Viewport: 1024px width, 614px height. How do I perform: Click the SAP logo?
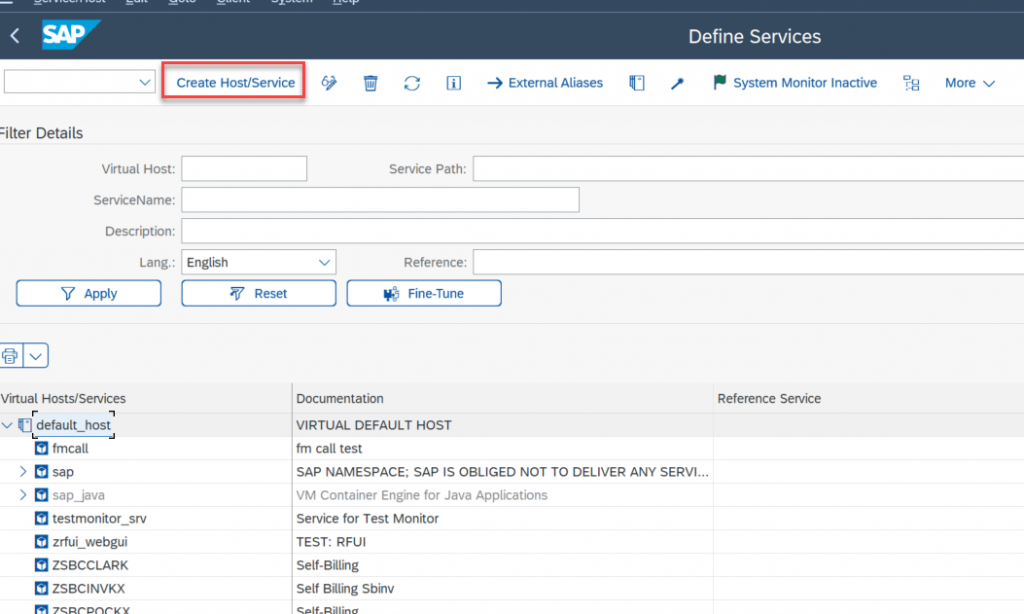click(71, 35)
